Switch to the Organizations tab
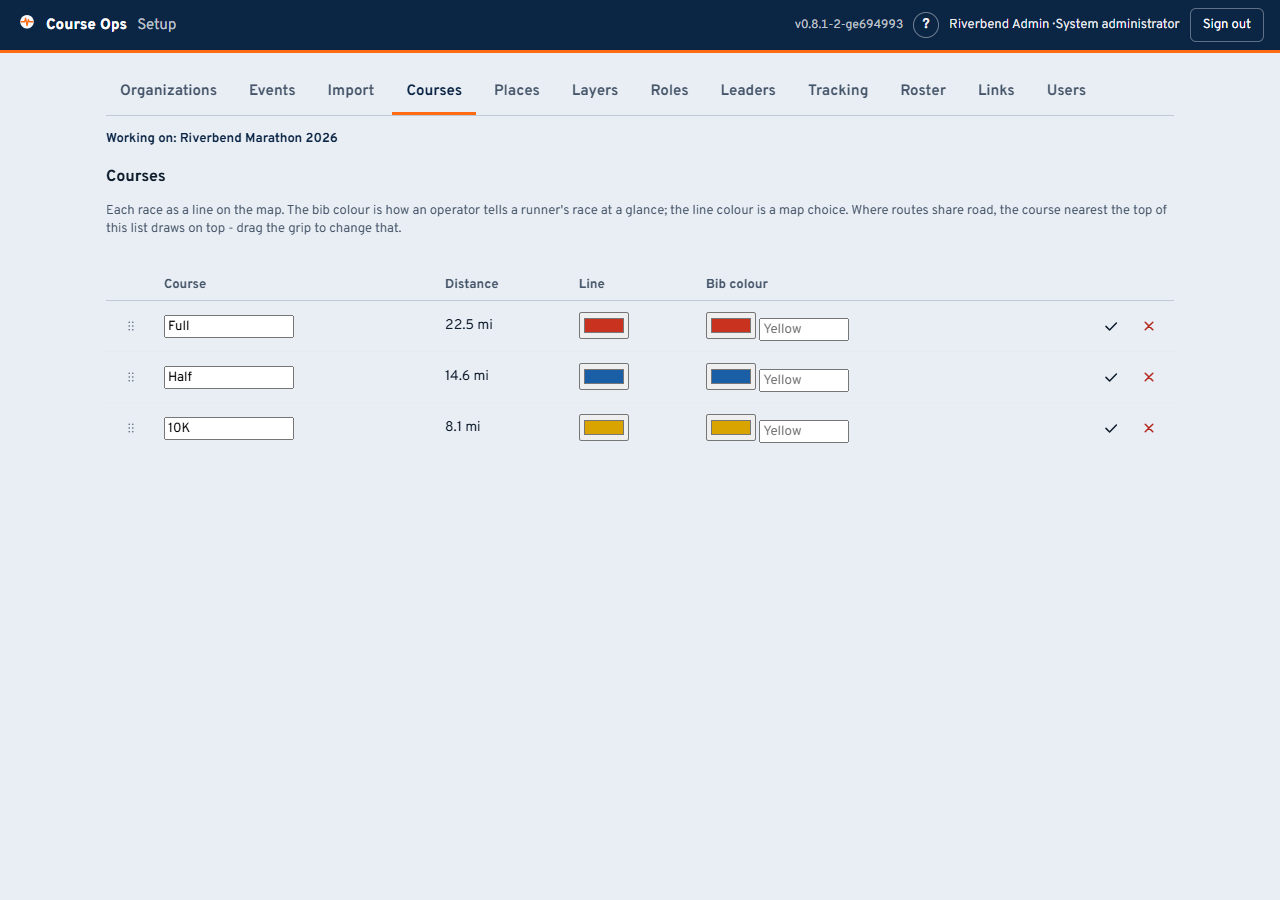The image size is (1280, 900). point(168,90)
